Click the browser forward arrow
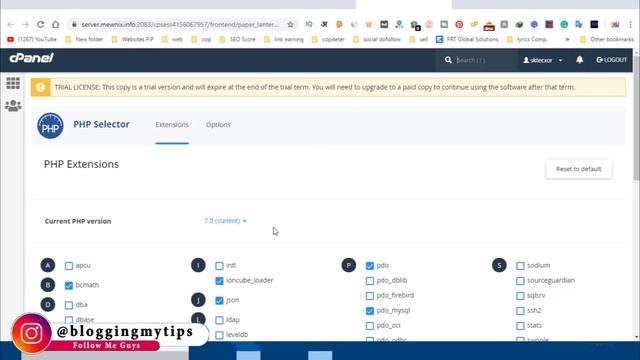This screenshot has width=640, height=360. pos(25,24)
